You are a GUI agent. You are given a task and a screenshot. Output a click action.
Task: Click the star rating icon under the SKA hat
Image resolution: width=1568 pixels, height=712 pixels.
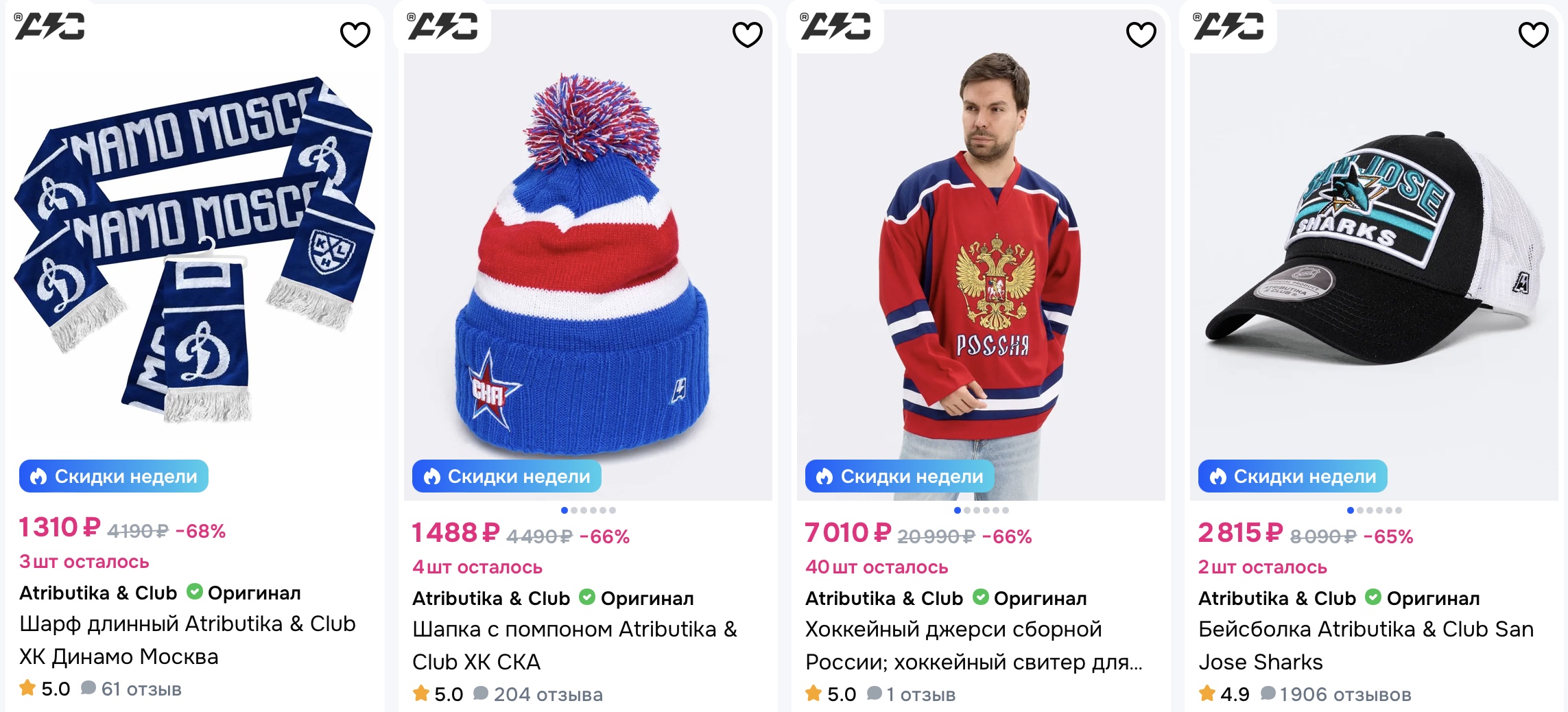[421, 693]
